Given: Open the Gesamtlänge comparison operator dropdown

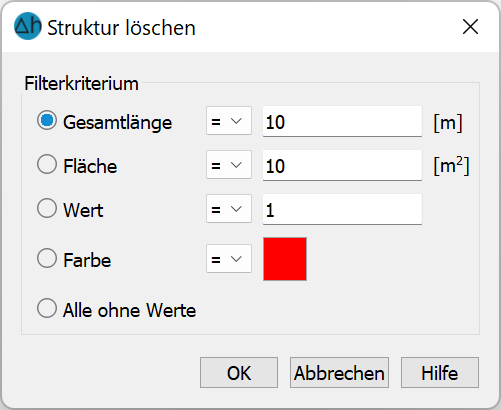Looking at the screenshot, I should click(x=229, y=121).
